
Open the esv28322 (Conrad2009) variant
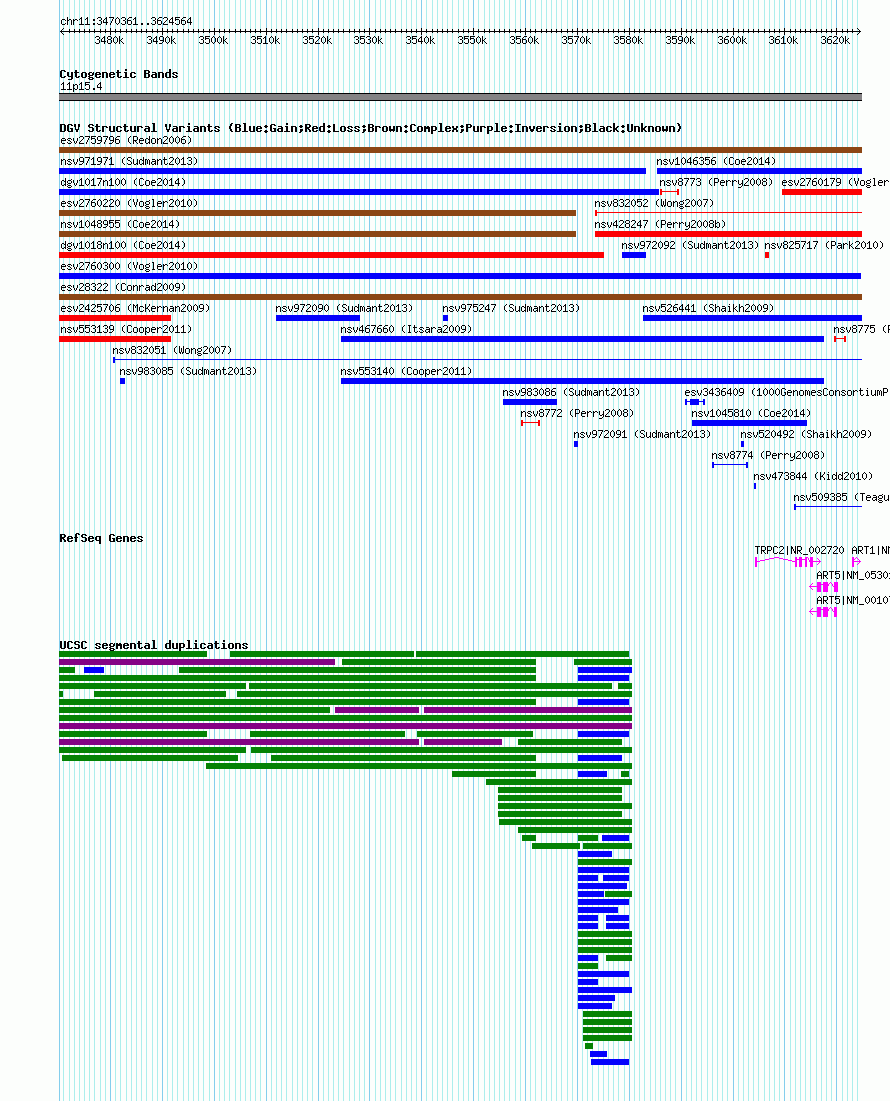[123, 288]
